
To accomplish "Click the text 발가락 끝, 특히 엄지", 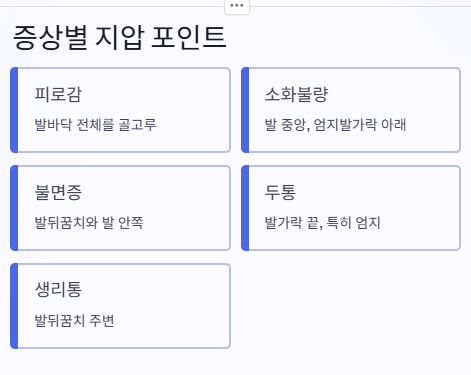I will click(x=322, y=223).
